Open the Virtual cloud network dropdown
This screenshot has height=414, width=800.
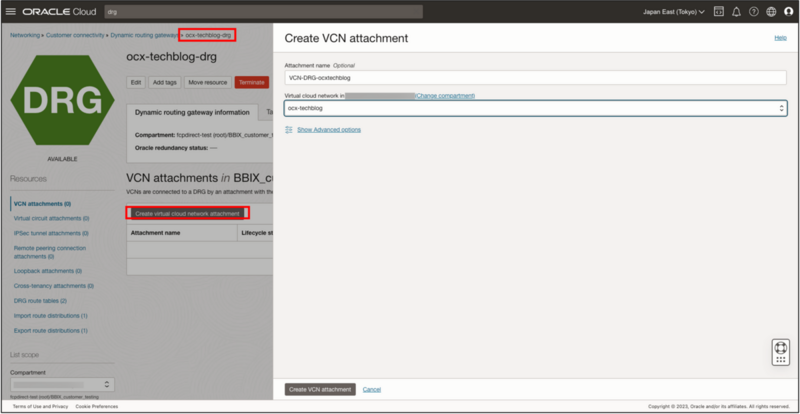tap(535, 108)
